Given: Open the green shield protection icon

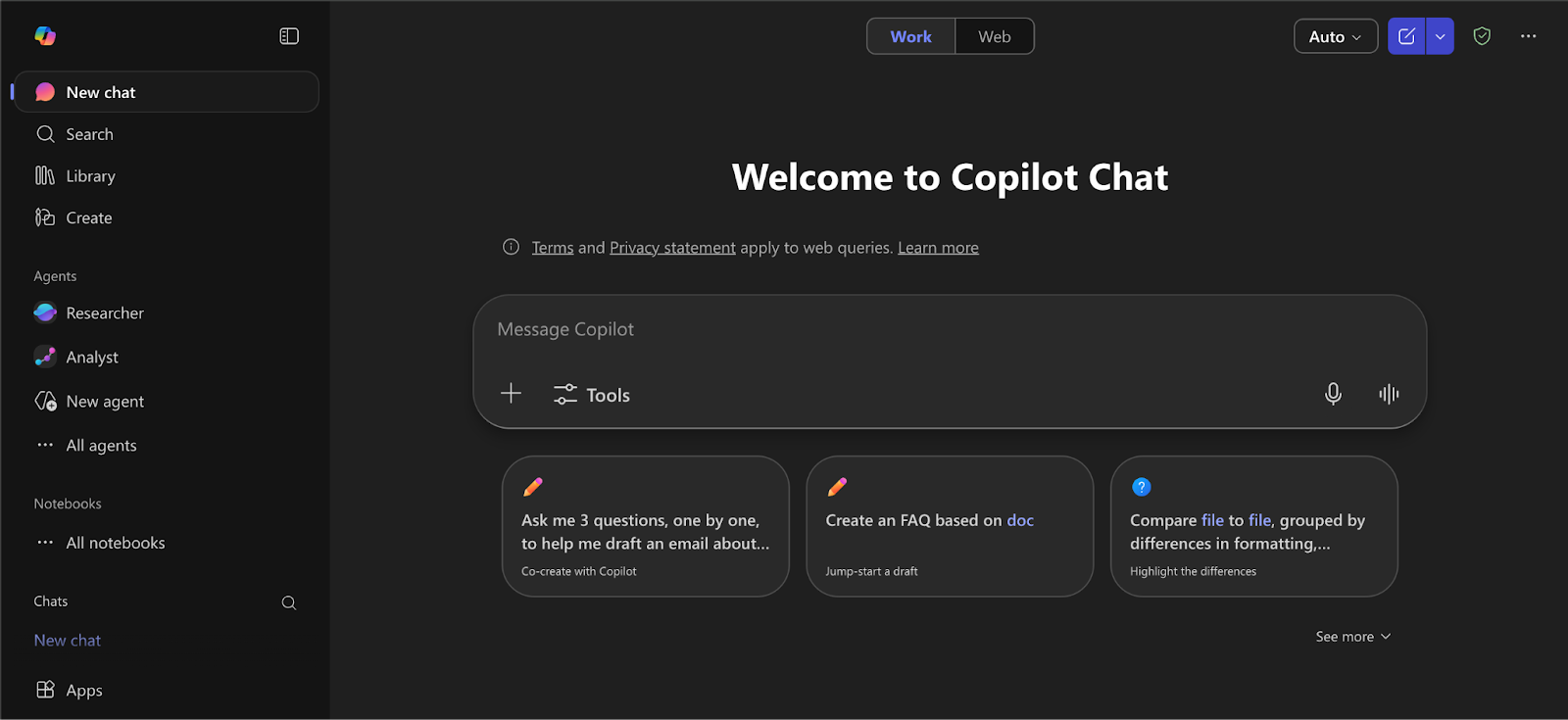Looking at the screenshot, I should point(1482,36).
